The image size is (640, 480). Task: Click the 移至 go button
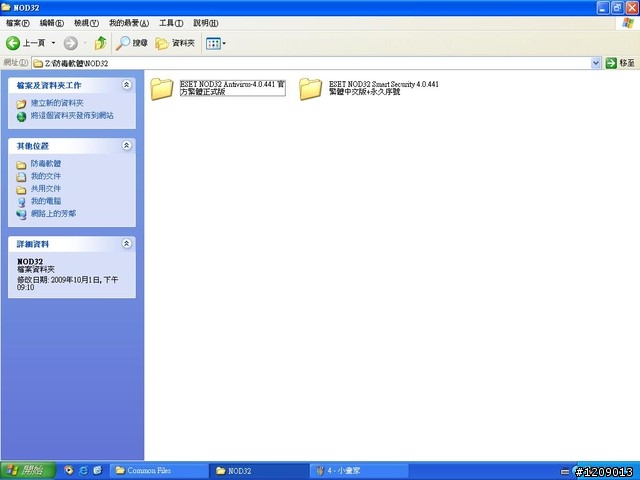pos(620,63)
